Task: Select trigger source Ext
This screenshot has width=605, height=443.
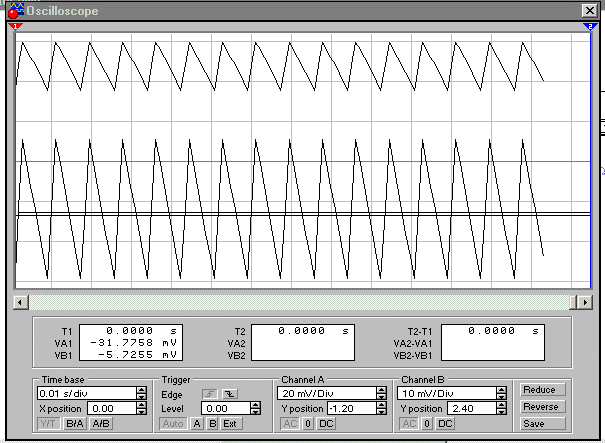Action: click(x=230, y=424)
